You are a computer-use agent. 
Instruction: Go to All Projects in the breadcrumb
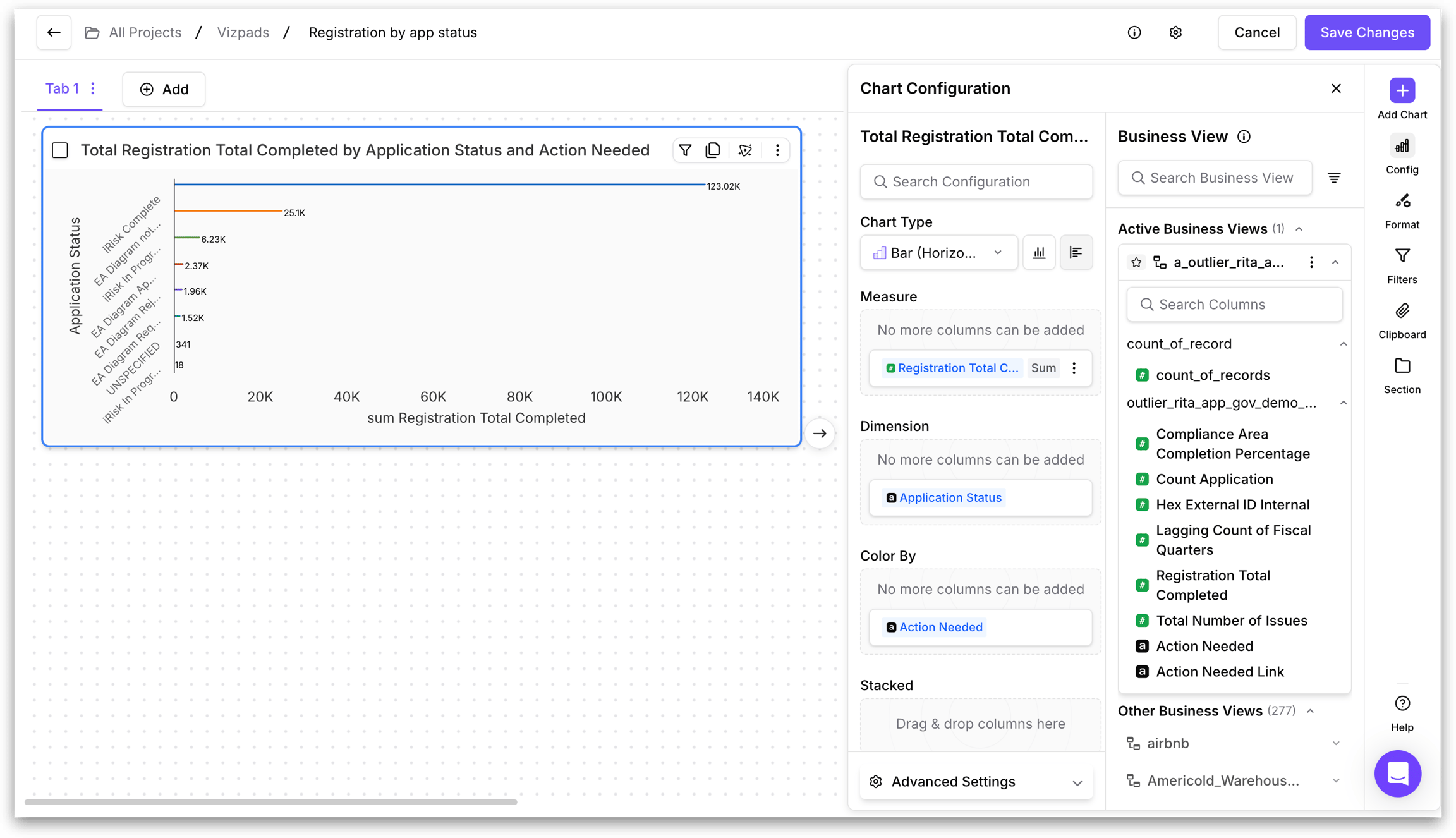coord(145,32)
